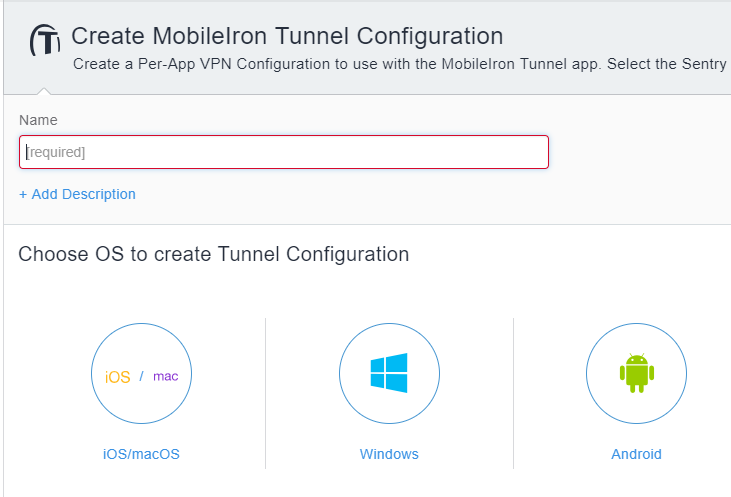Click the plus sign before Add Description
Viewport: 731px width, 497px height.
pos(23,194)
